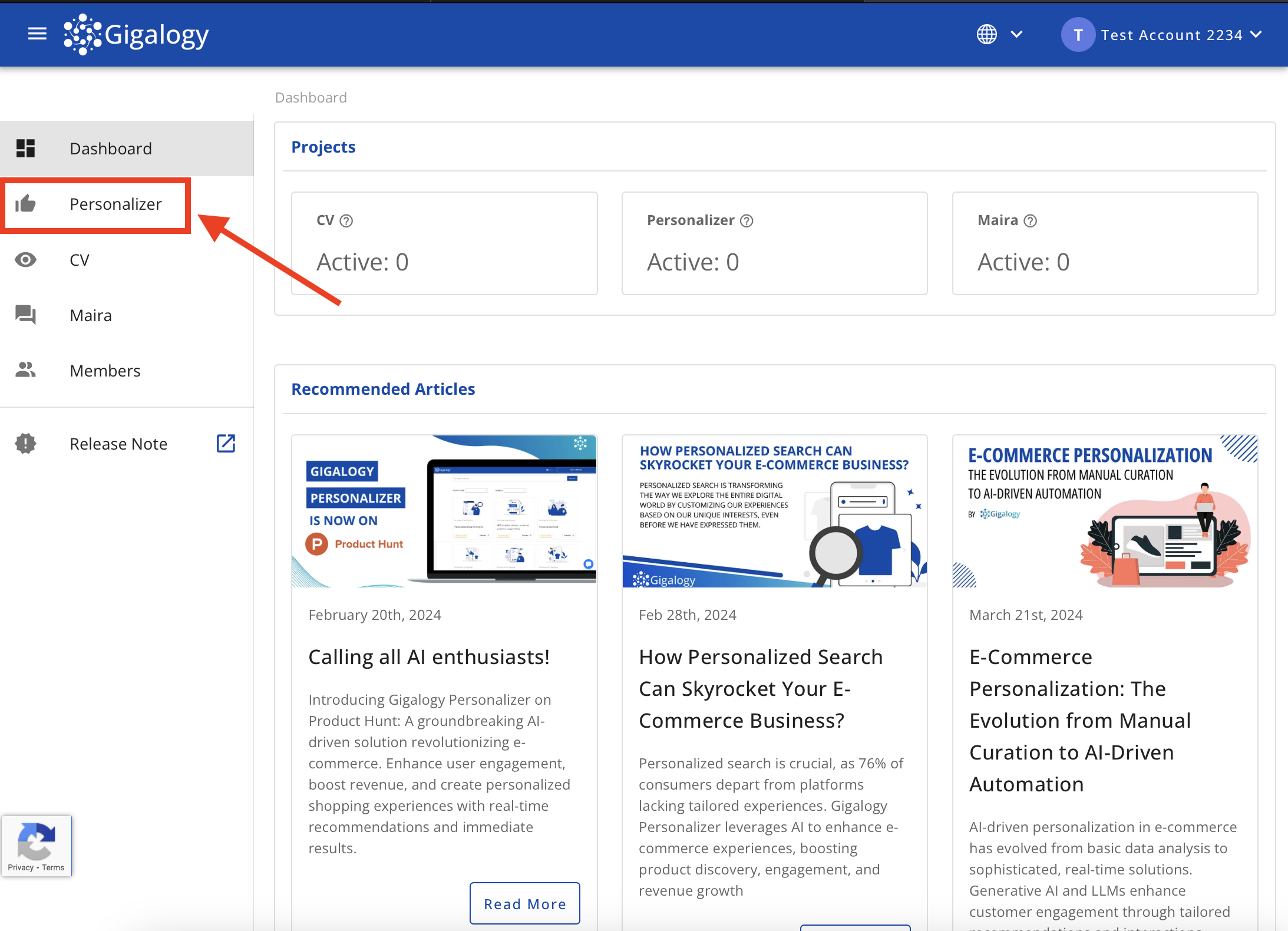Viewport: 1288px width, 931px height.
Task: Click the Maira chat bubble icon
Action: click(x=25, y=315)
